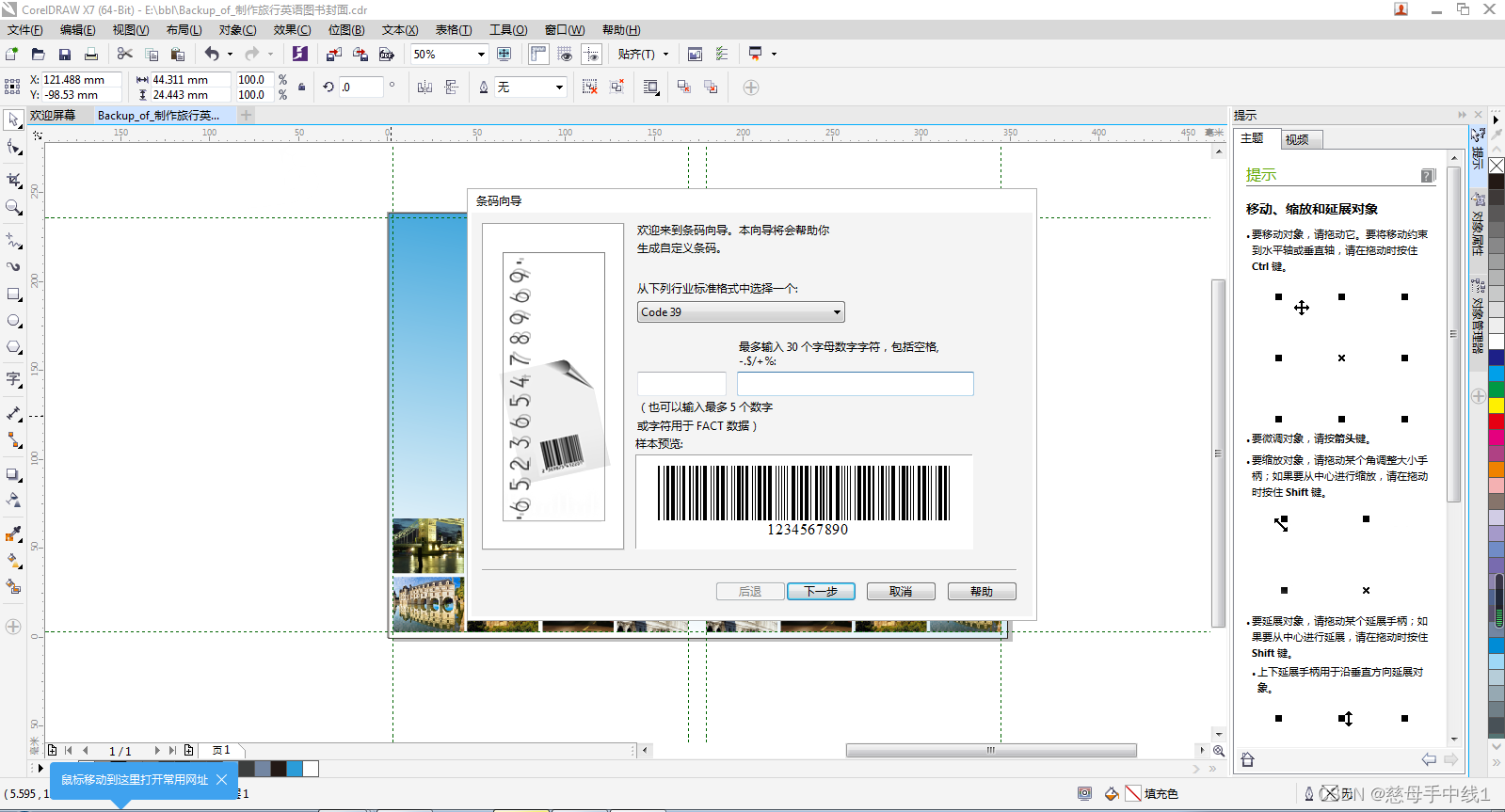Click the hints panel help question icon
Image resolution: width=1505 pixels, height=812 pixels.
point(1428,175)
